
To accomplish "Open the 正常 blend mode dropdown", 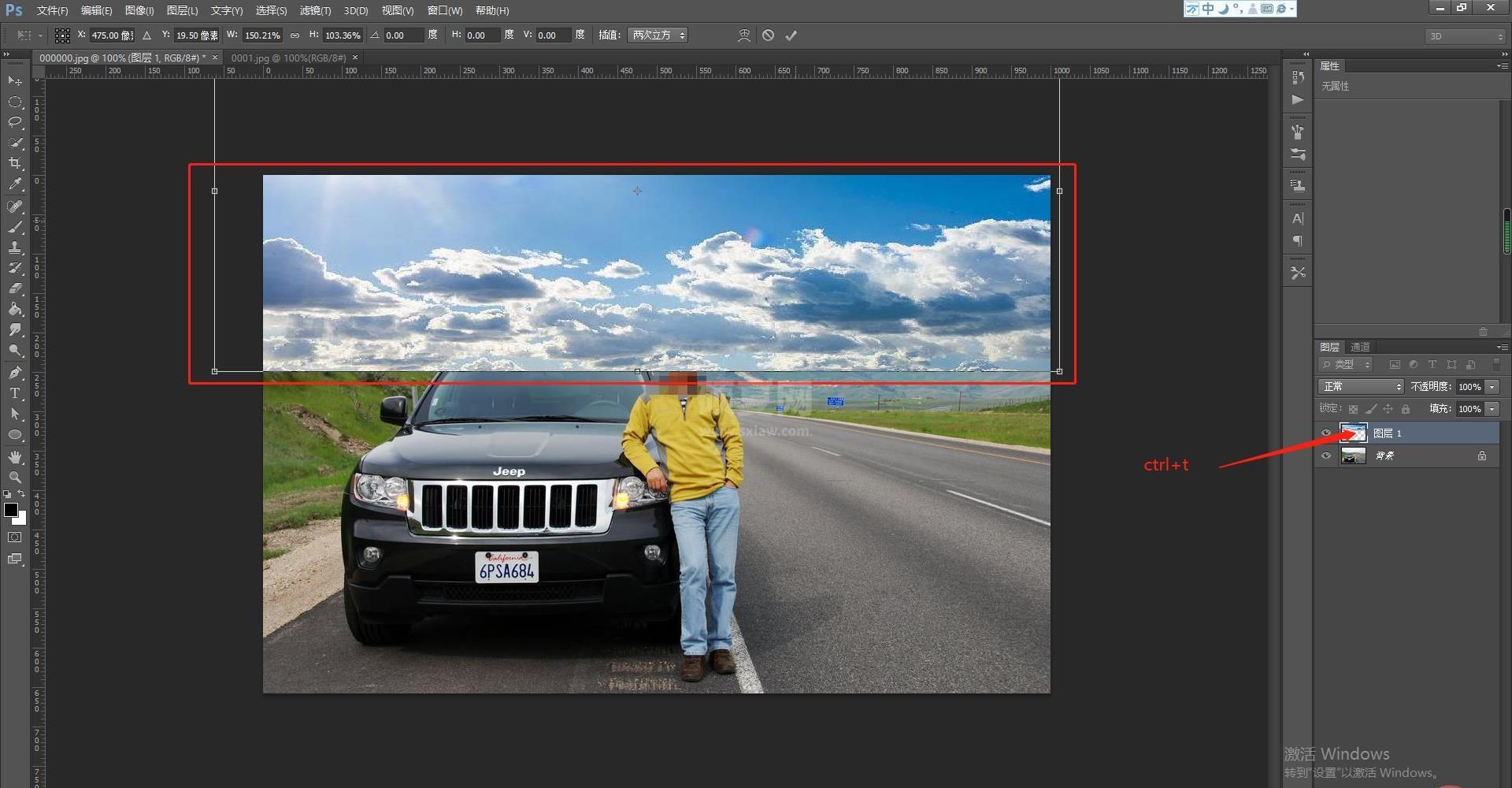I will coord(1361,387).
